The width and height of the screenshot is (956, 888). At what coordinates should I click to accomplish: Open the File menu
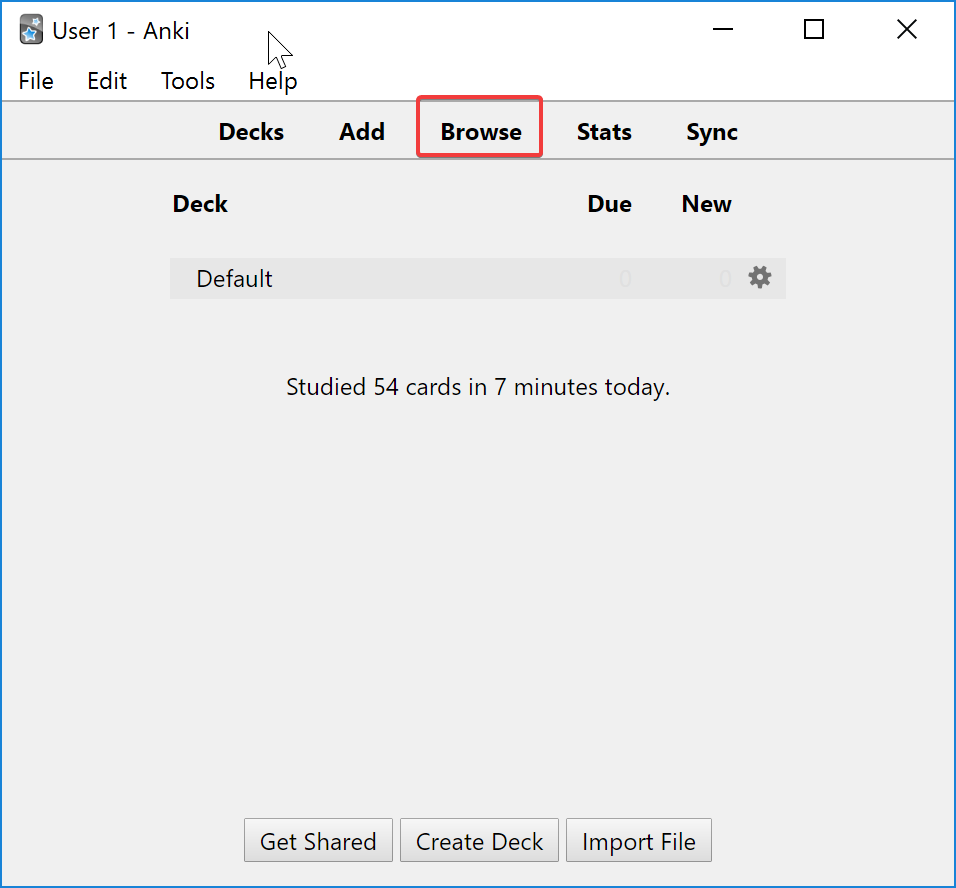[x=36, y=81]
